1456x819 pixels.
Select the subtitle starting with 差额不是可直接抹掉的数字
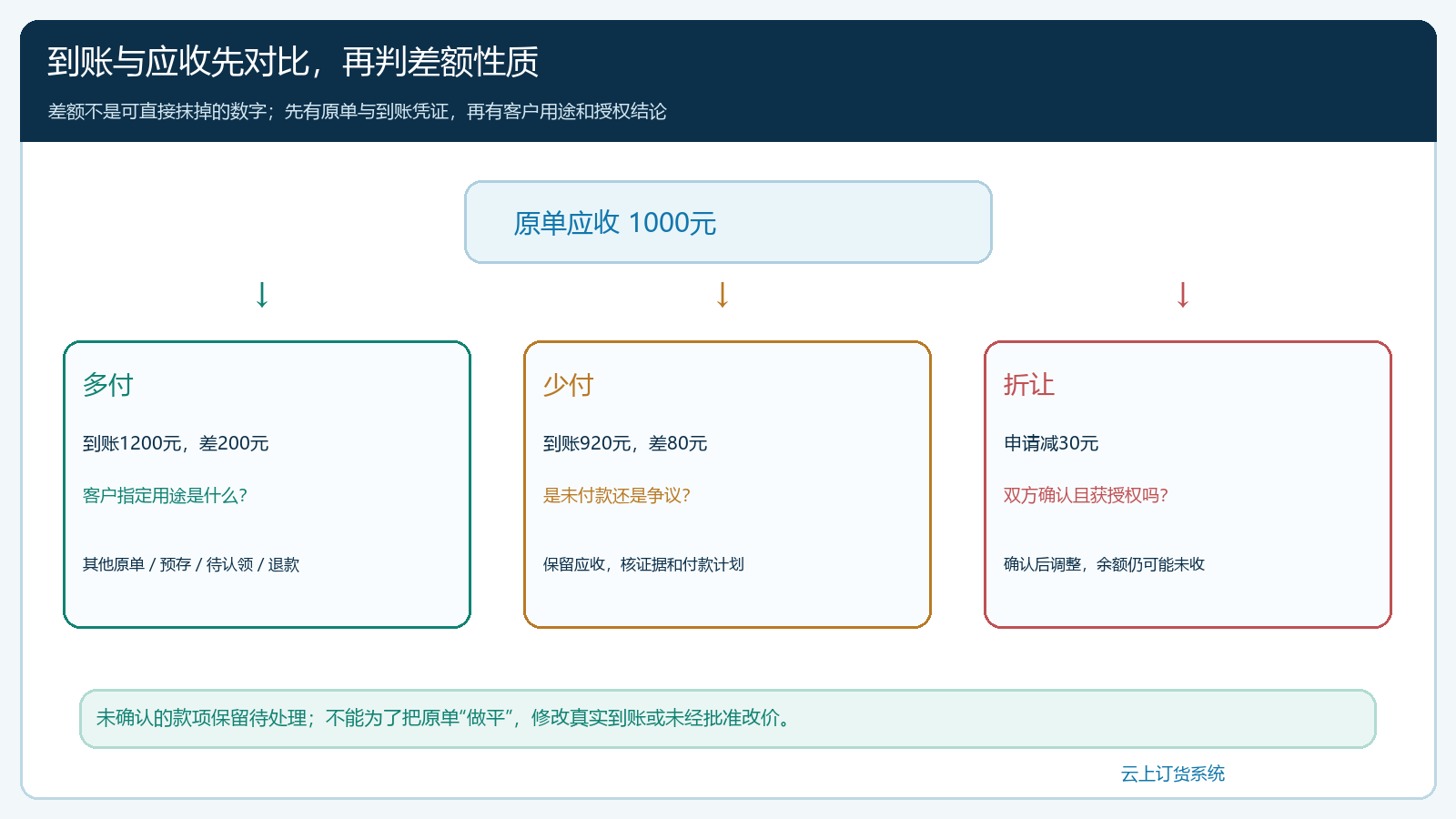coord(357,111)
